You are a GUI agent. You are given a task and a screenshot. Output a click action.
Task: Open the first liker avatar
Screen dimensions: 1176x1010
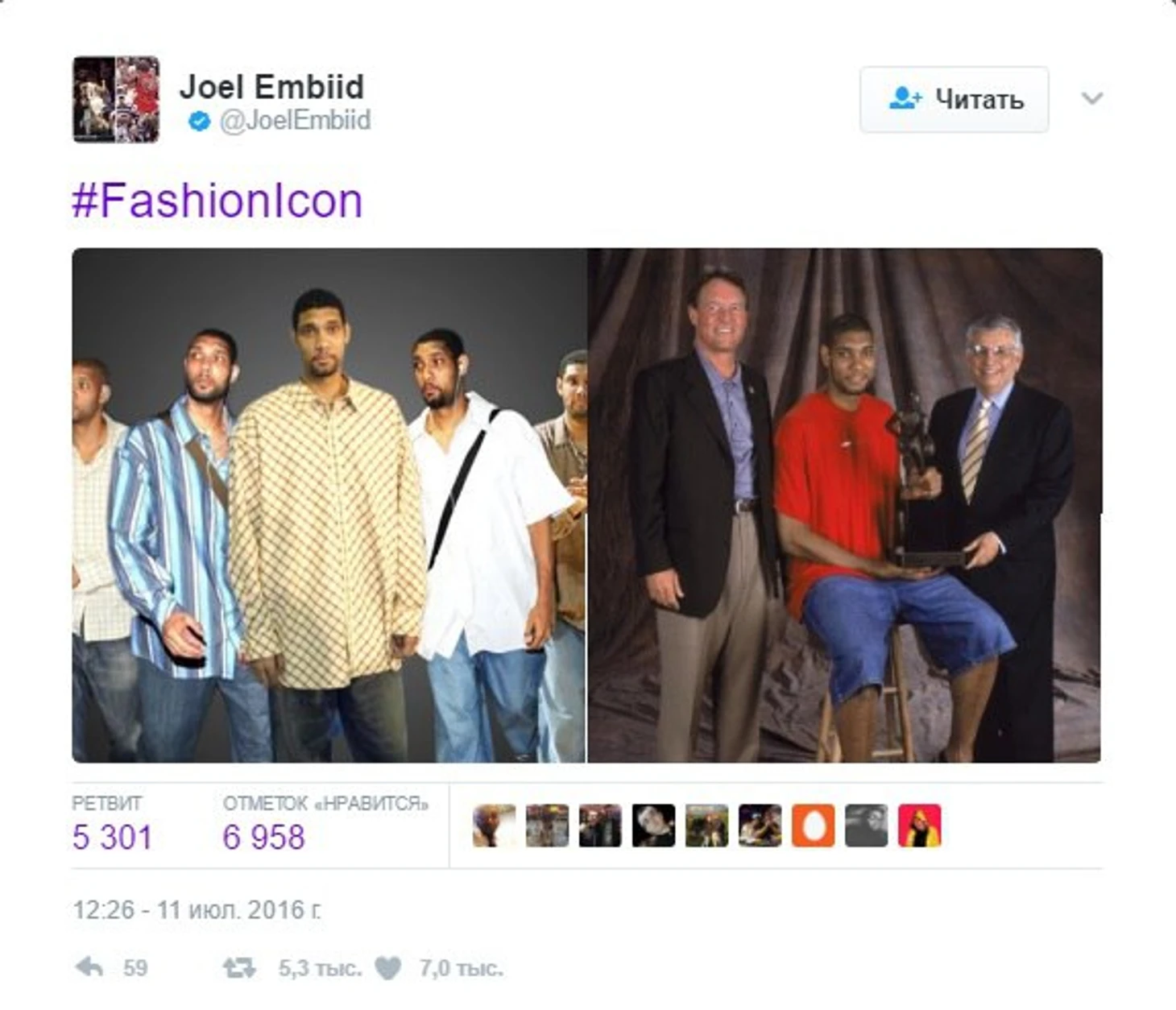pos(494,826)
